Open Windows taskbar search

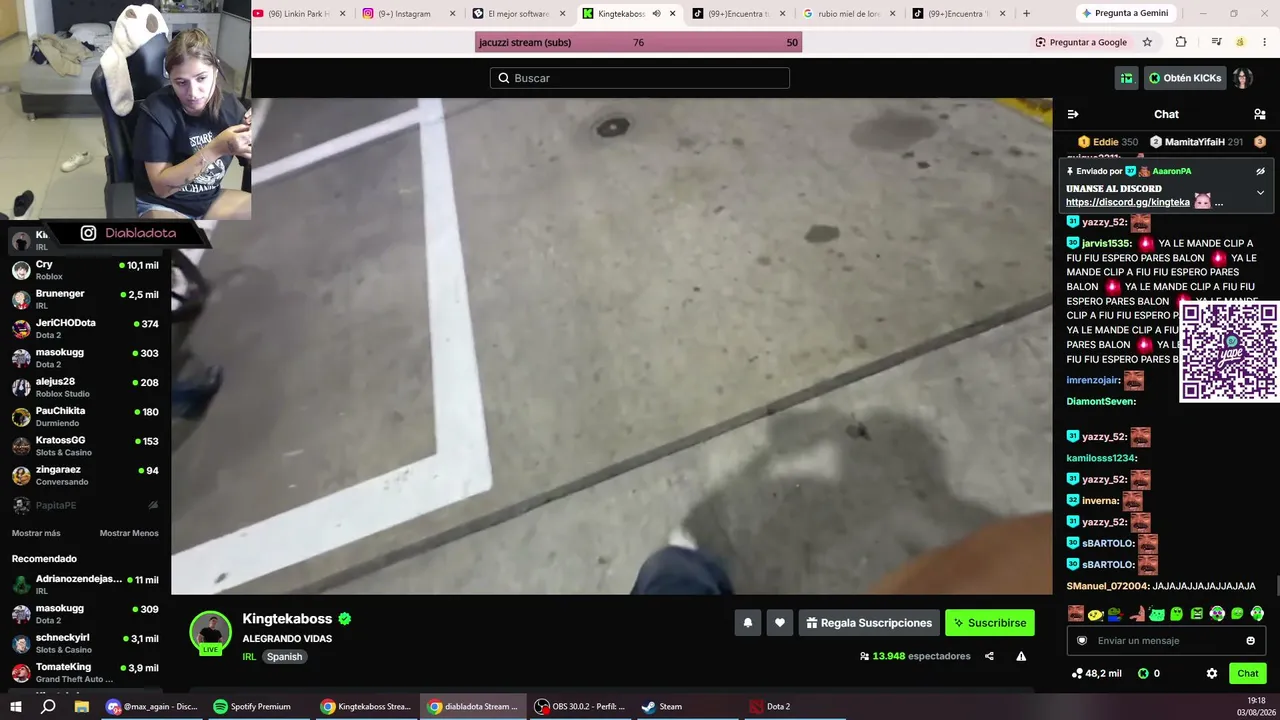point(48,706)
